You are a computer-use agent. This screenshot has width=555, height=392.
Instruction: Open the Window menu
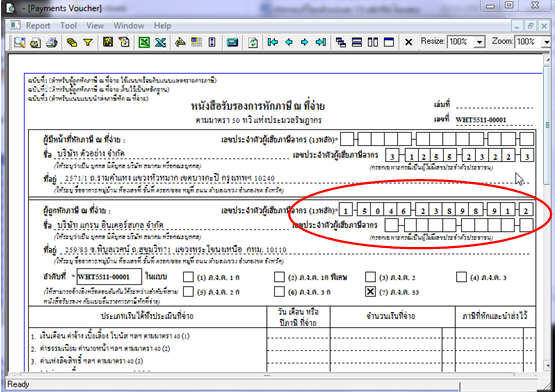128,26
